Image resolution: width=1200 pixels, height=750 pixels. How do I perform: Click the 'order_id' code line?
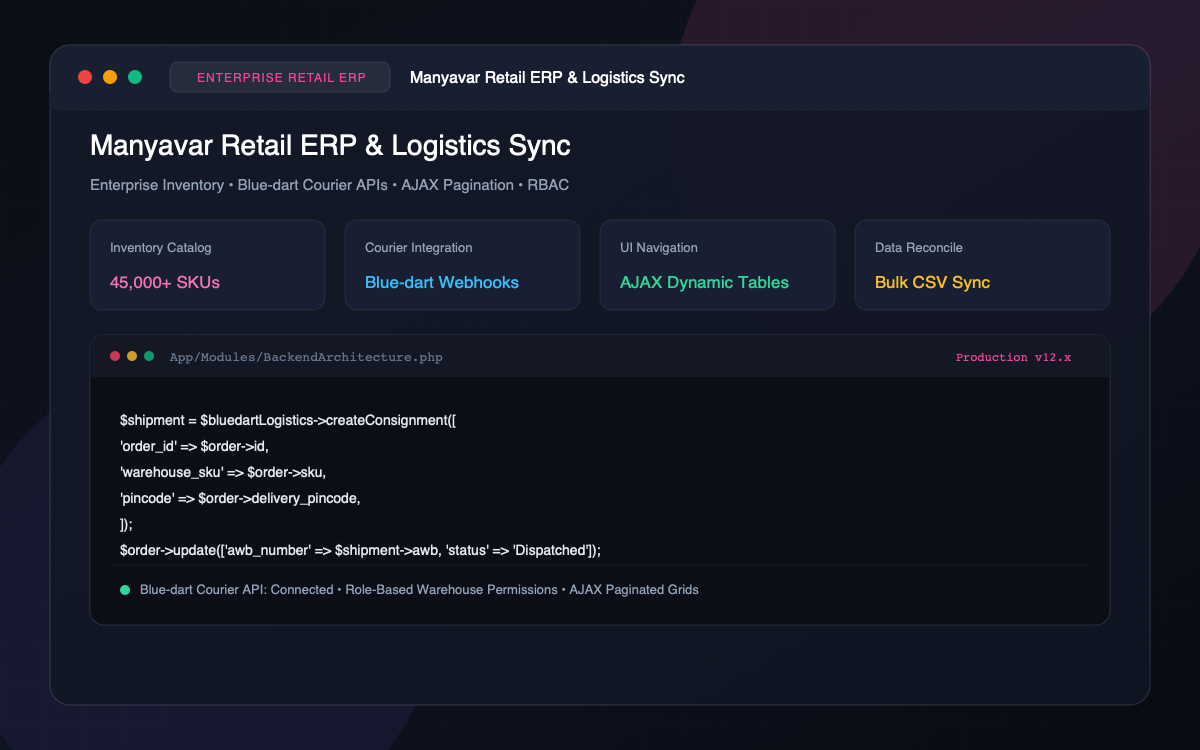pos(194,446)
